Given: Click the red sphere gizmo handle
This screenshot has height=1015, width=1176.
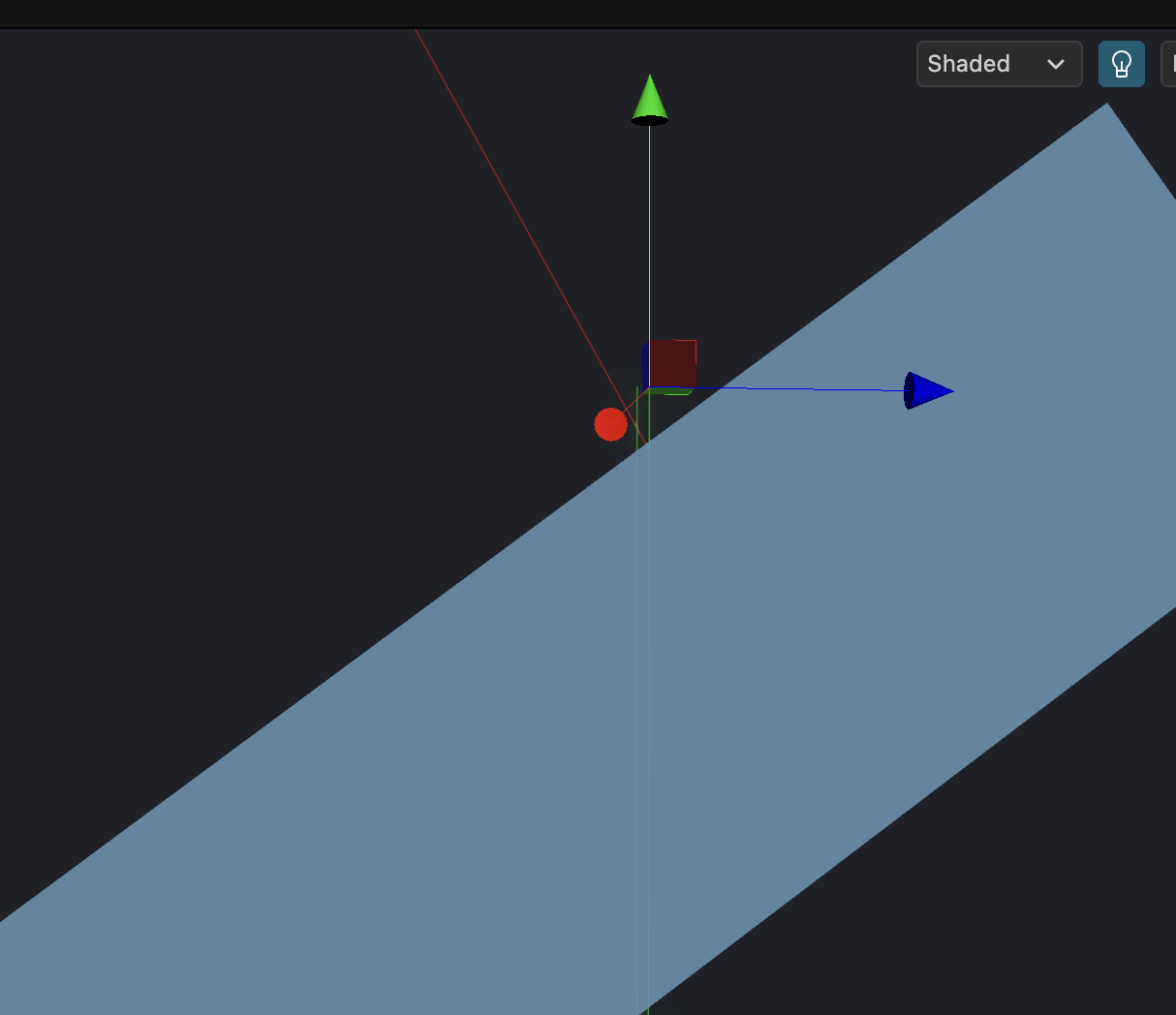Looking at the screenshot, I should 610,424.
